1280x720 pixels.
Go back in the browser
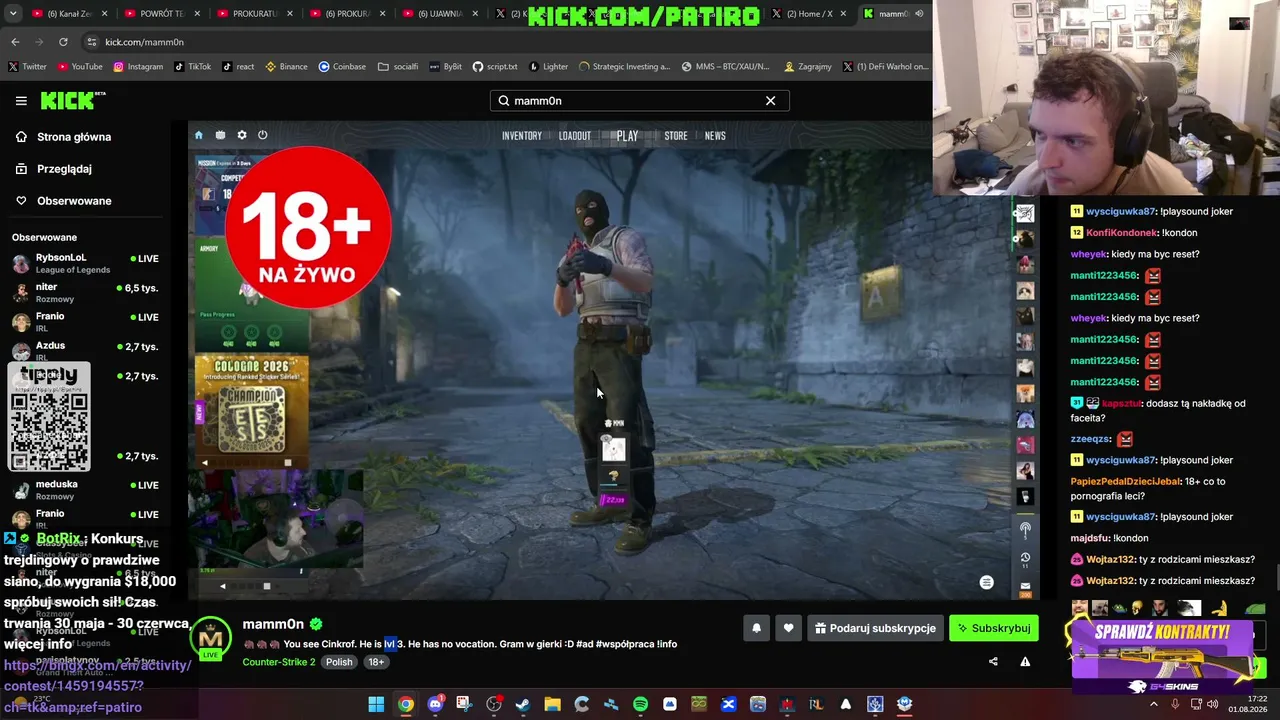(x=15, y=42)
